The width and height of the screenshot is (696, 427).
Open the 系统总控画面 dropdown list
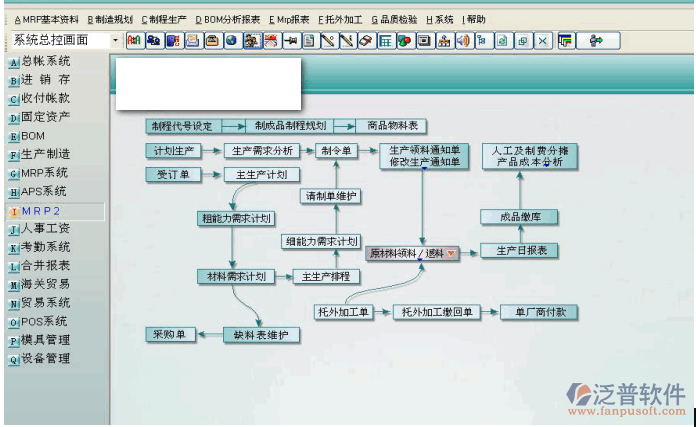tap(115, 41)
